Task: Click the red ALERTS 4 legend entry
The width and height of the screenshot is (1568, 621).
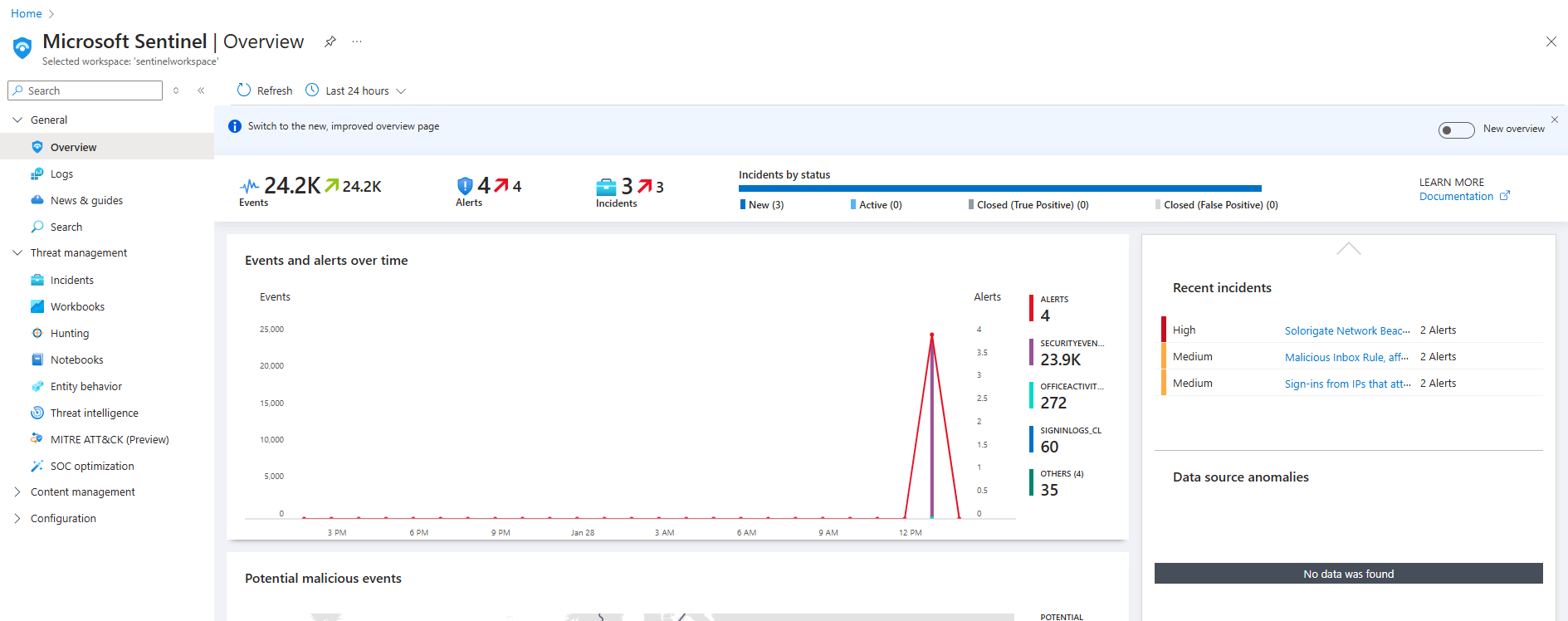Action: coord(1050,308)
